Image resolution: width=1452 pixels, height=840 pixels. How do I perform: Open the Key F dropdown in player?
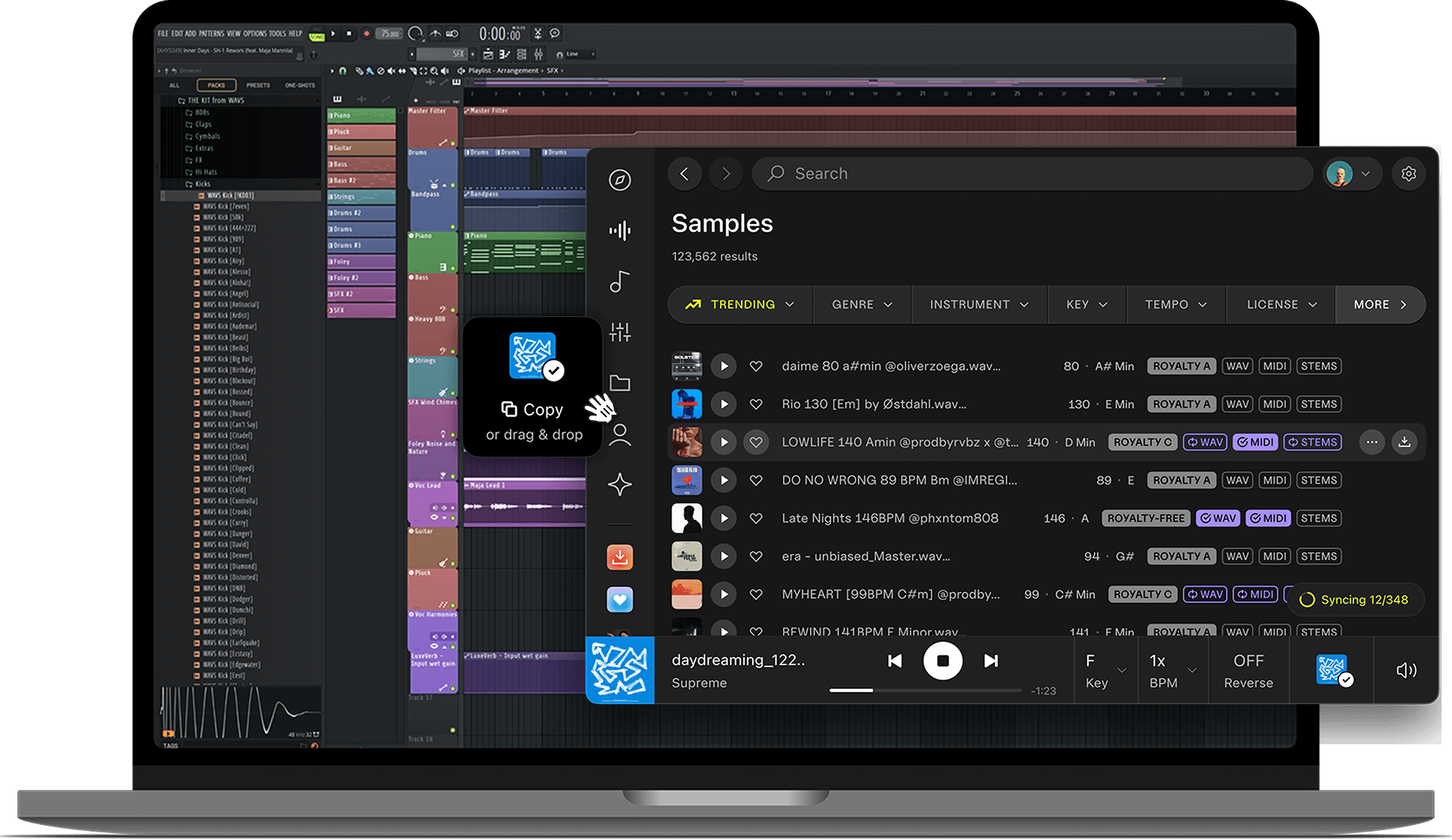coord(1105,670)
